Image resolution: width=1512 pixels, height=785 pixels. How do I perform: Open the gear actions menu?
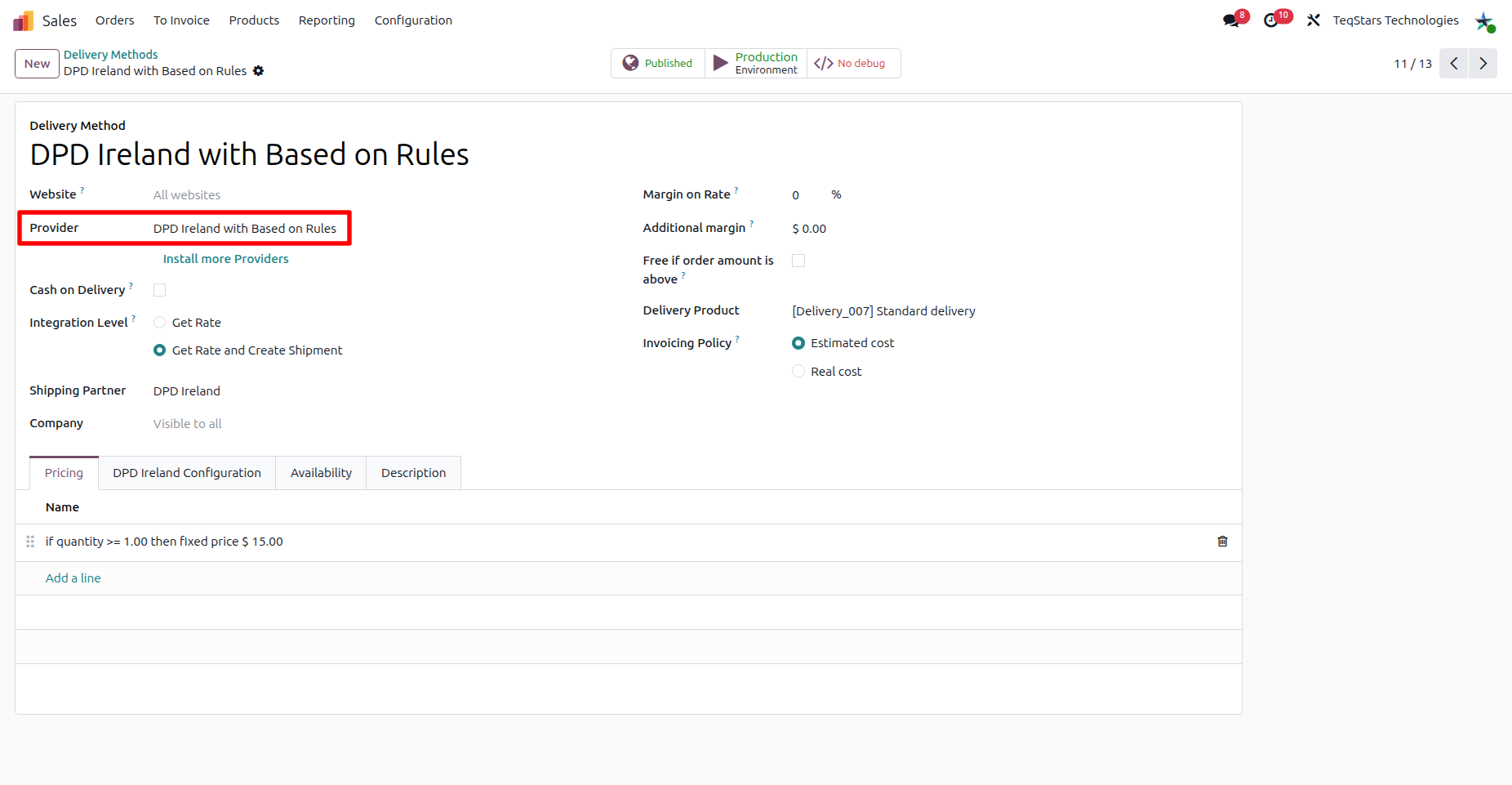[258, 71]
